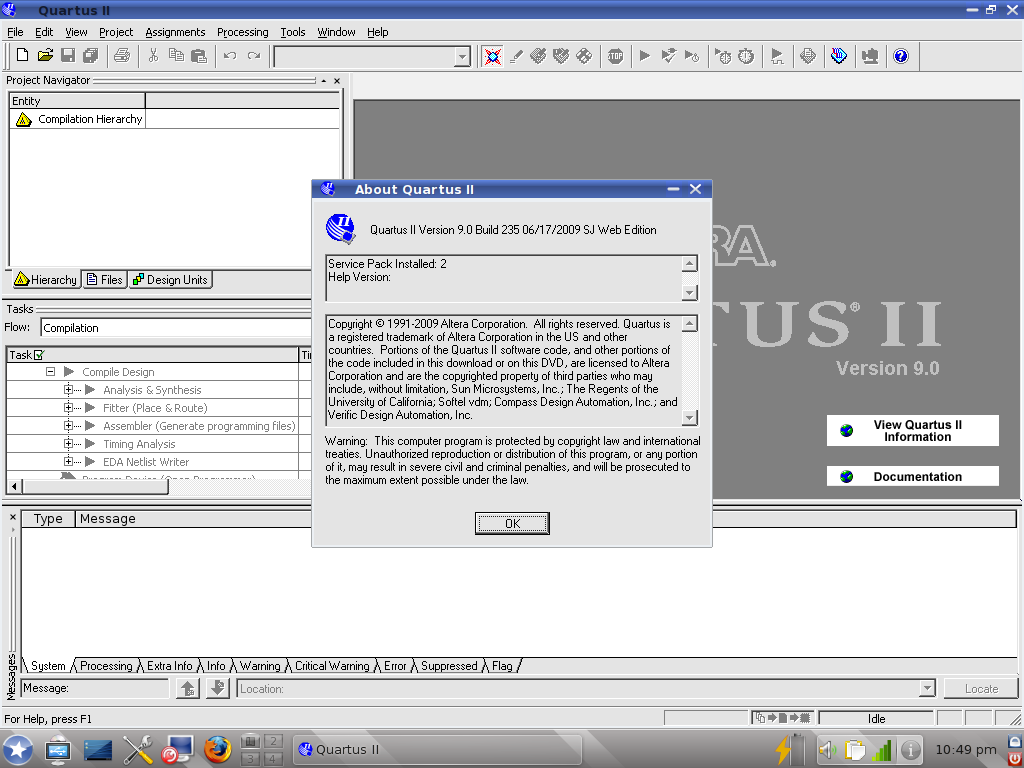Switch to the Design Units tab

(170, 280)
